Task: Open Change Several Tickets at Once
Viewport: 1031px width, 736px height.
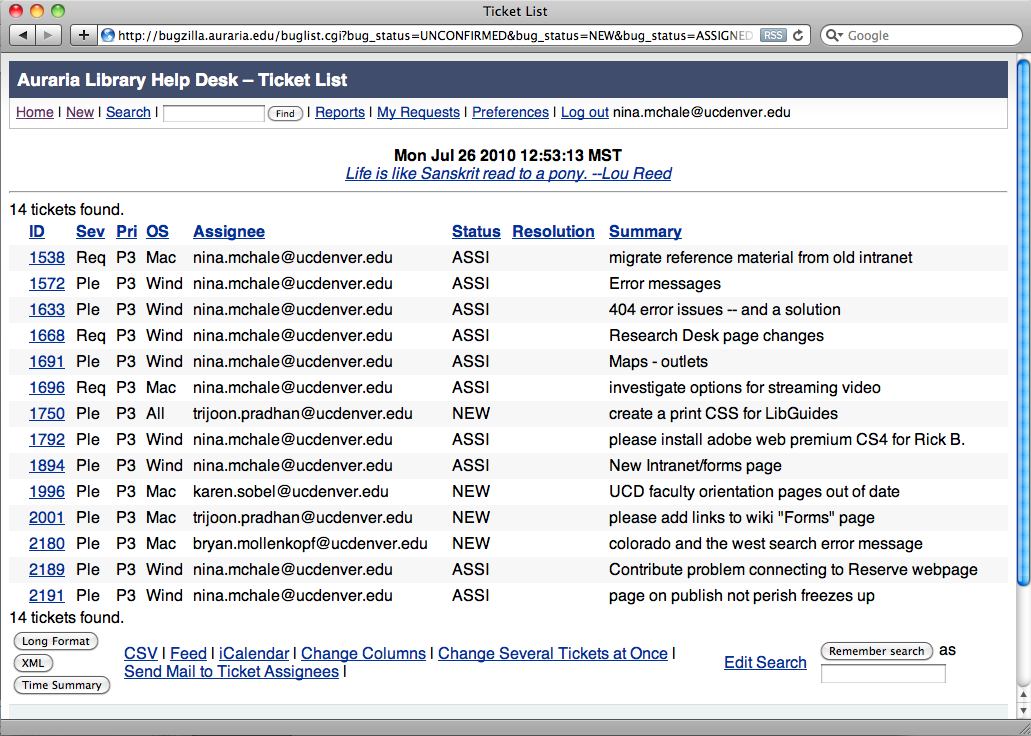Action: pyautogui.click(x=552, y=653)
